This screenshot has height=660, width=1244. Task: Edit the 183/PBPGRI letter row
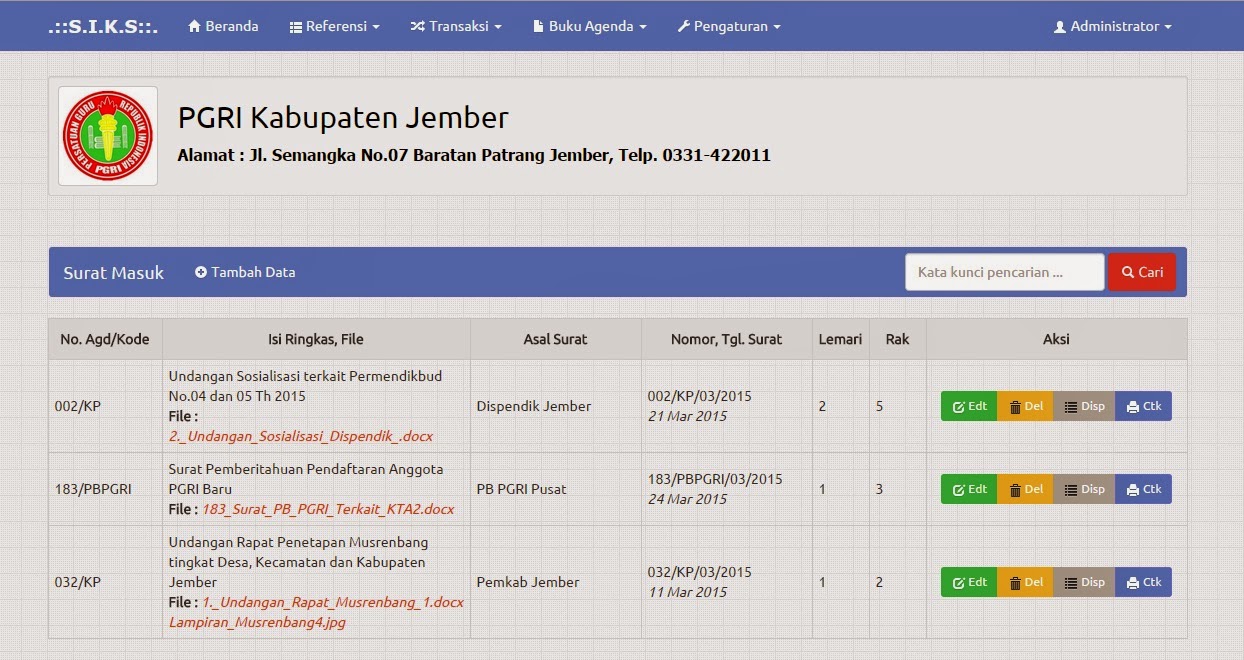coord(969,489)
